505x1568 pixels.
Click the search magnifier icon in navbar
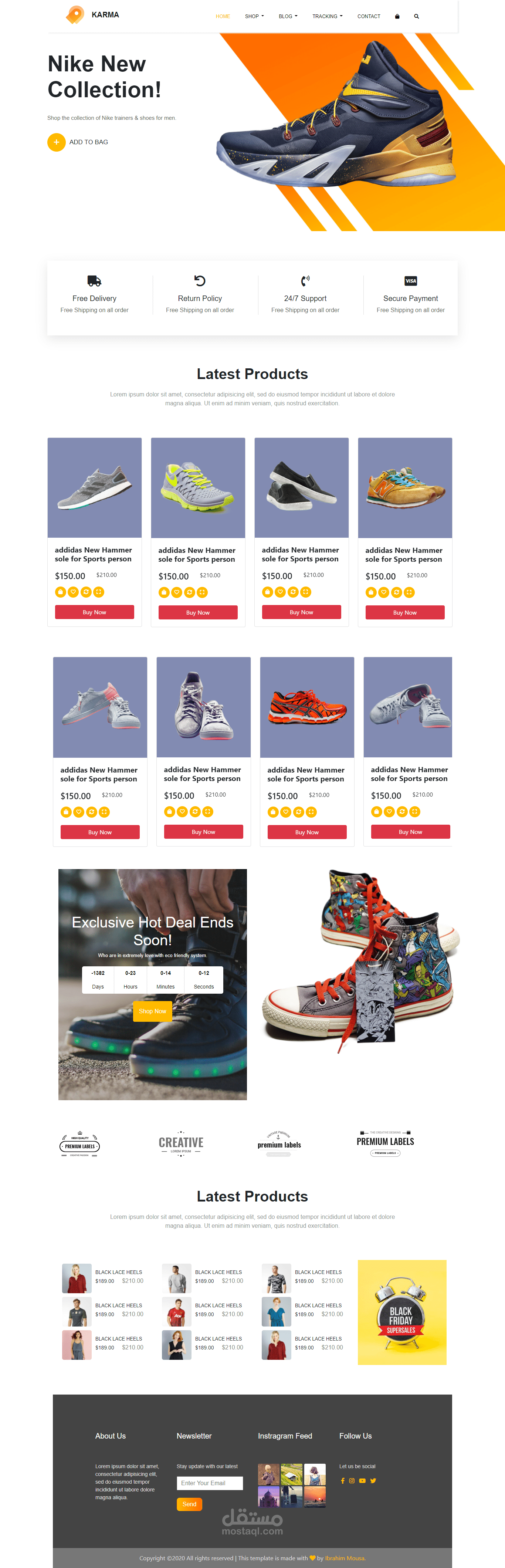tap(417, 16)
